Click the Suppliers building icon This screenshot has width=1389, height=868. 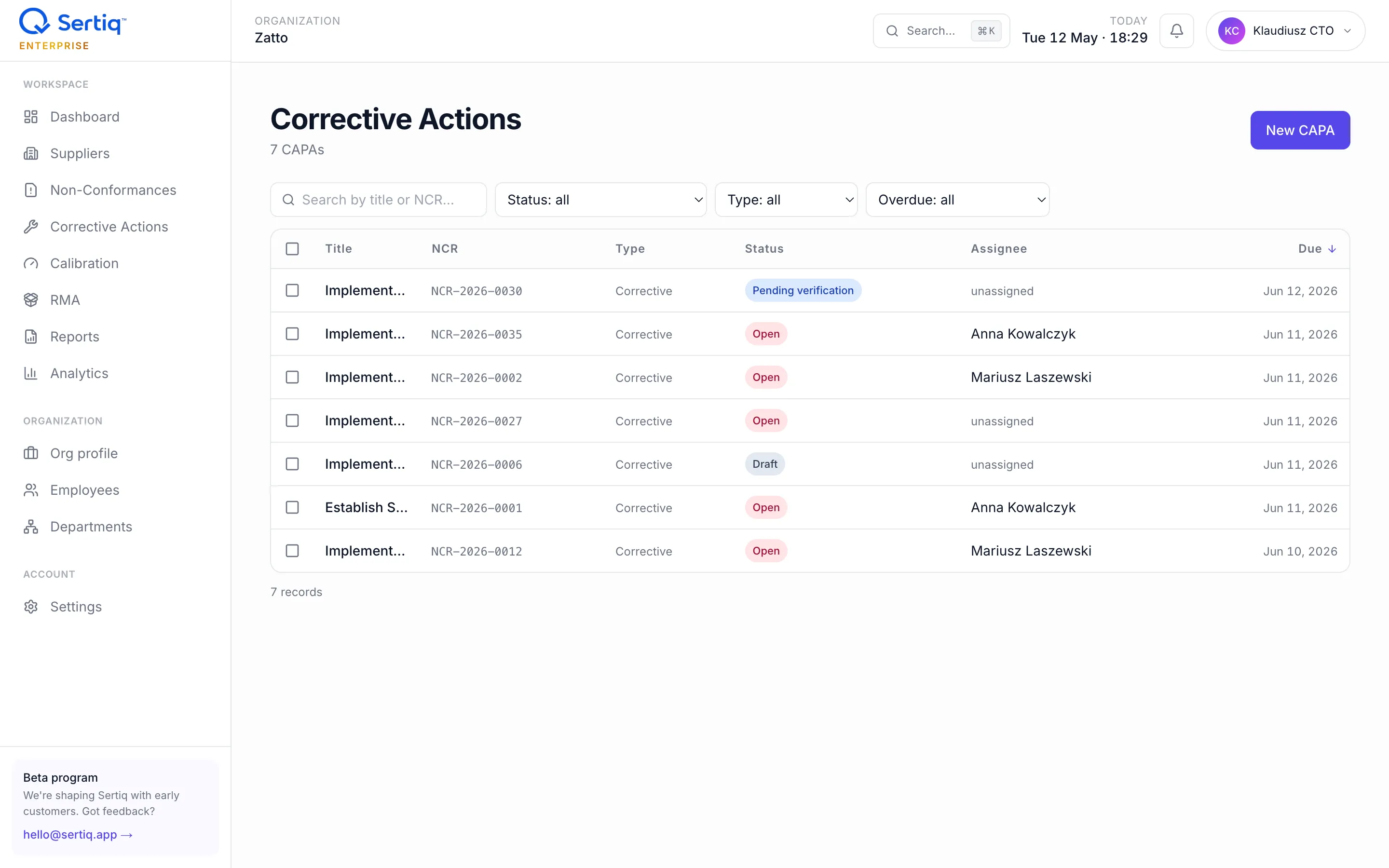(x=31, y=153)
